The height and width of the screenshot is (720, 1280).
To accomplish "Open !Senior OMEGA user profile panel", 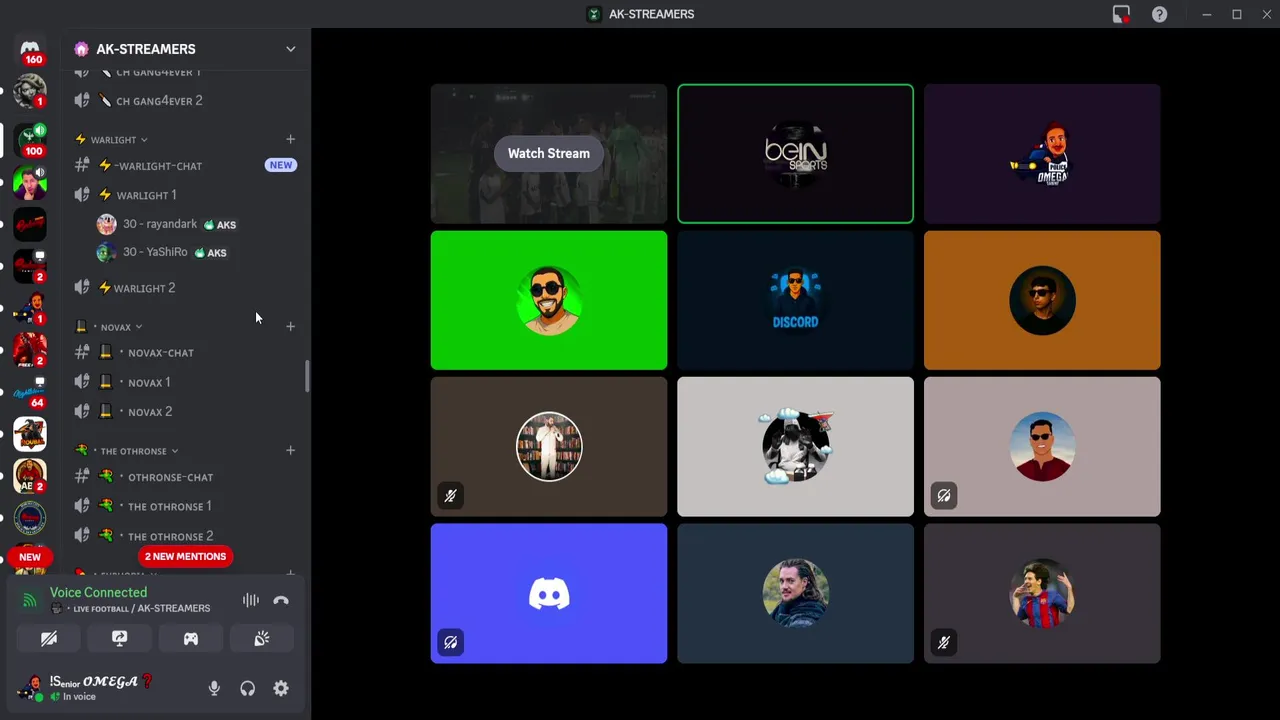I will [104, 688].
